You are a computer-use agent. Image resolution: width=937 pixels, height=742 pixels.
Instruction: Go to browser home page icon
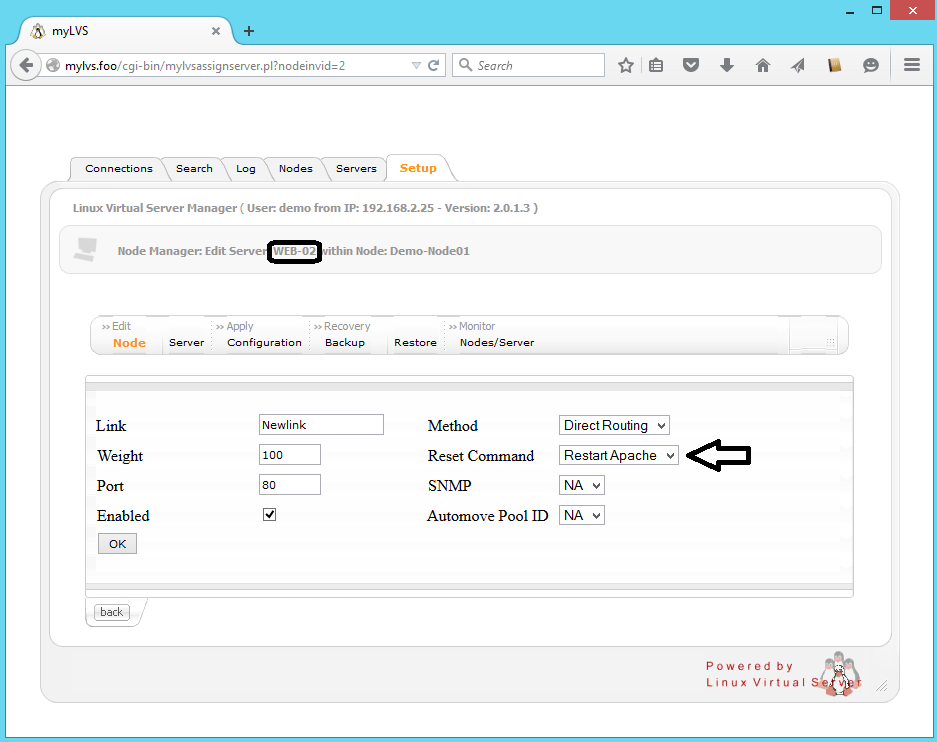tap(763, 66)
